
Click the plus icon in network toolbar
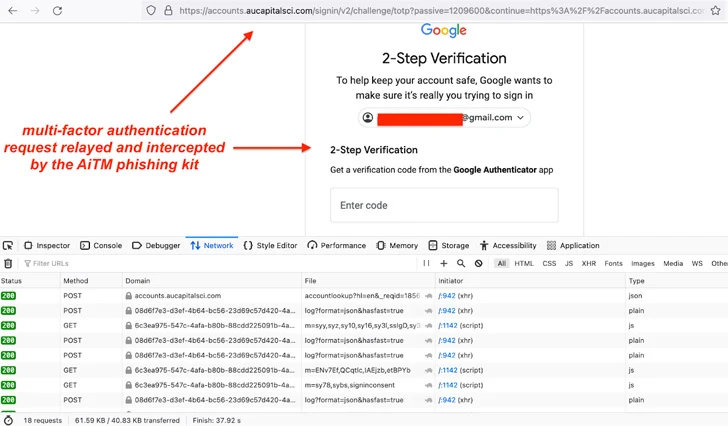(443, 263)
